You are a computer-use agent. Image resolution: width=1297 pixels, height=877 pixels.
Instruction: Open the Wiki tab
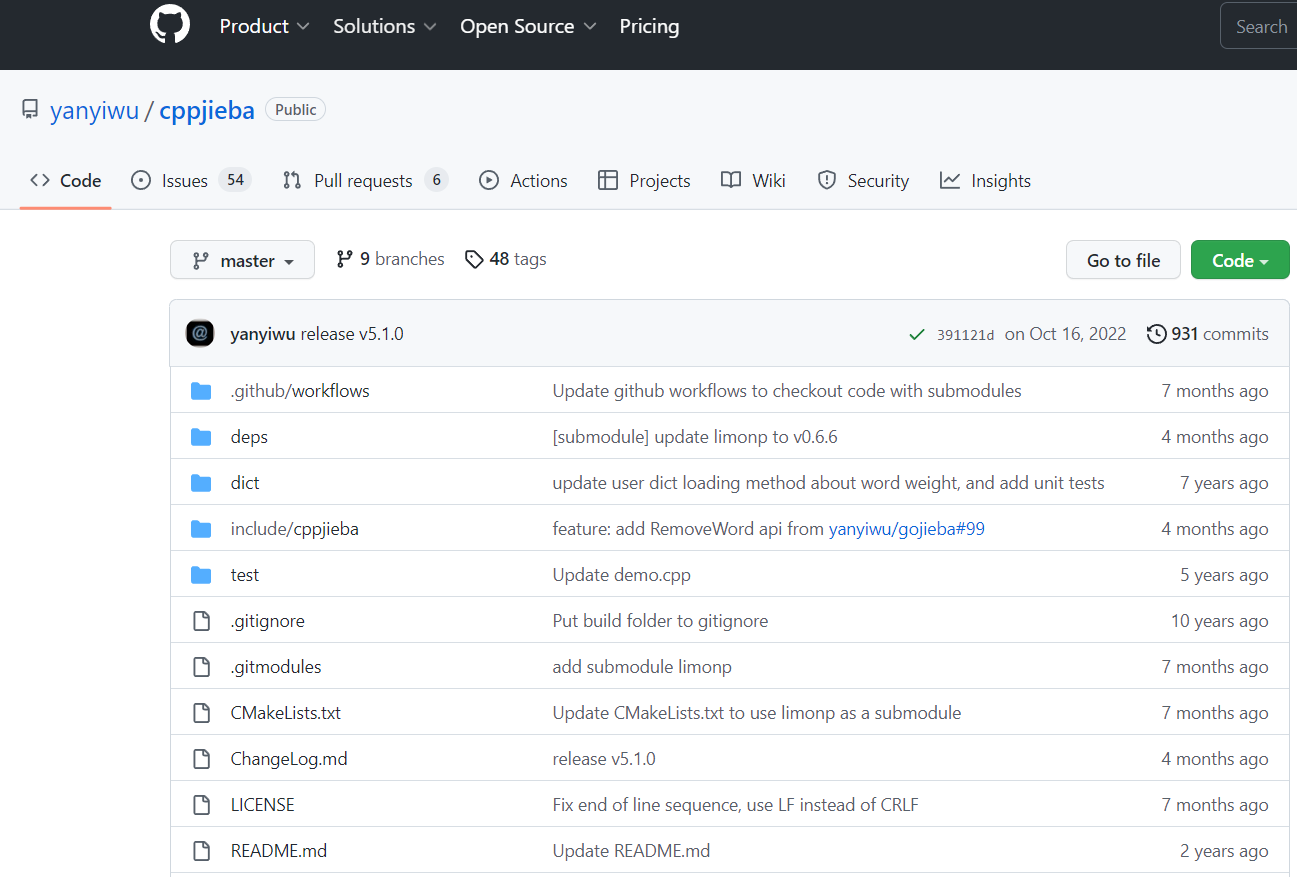click(x=753, y=181)
